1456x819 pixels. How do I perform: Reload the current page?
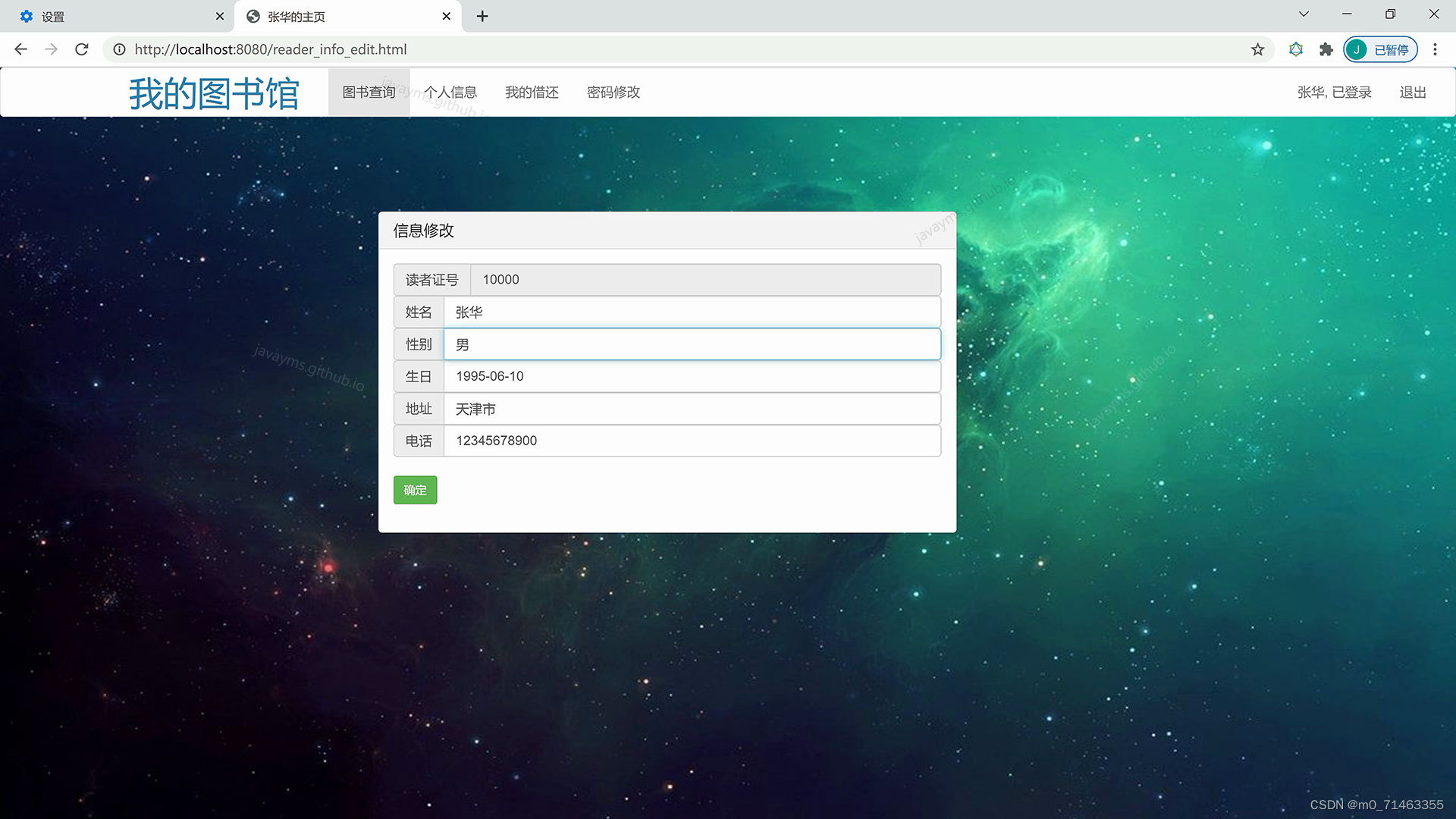[82, 49]
